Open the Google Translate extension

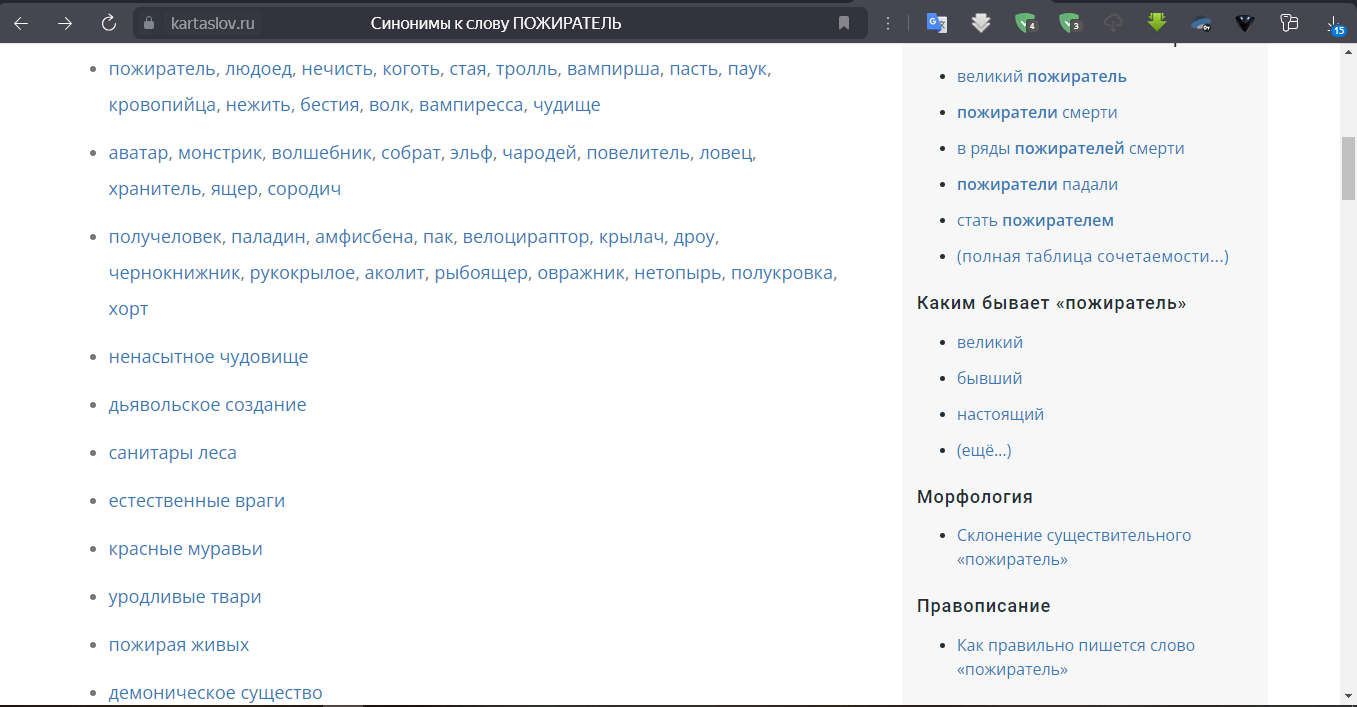click(x=936, y=23)
